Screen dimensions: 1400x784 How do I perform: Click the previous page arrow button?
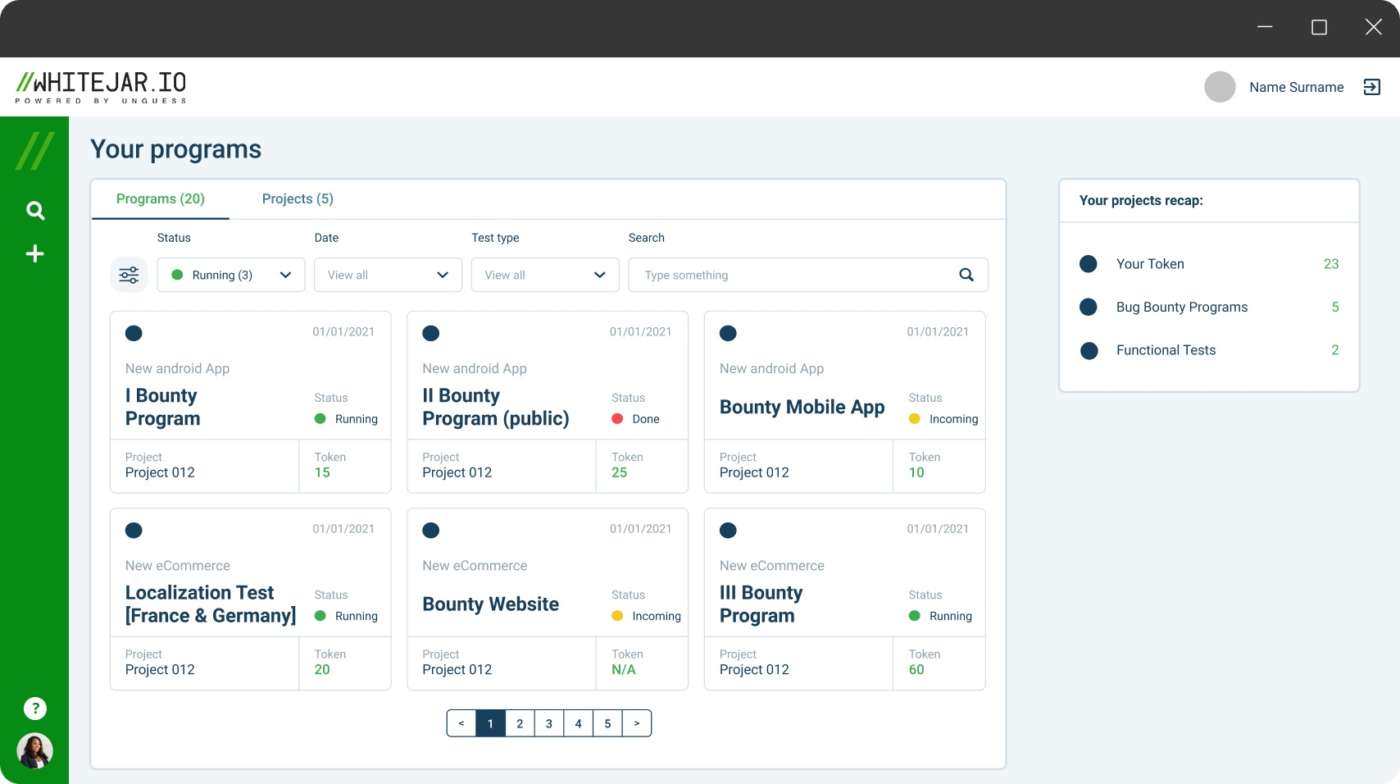point(461,723)
